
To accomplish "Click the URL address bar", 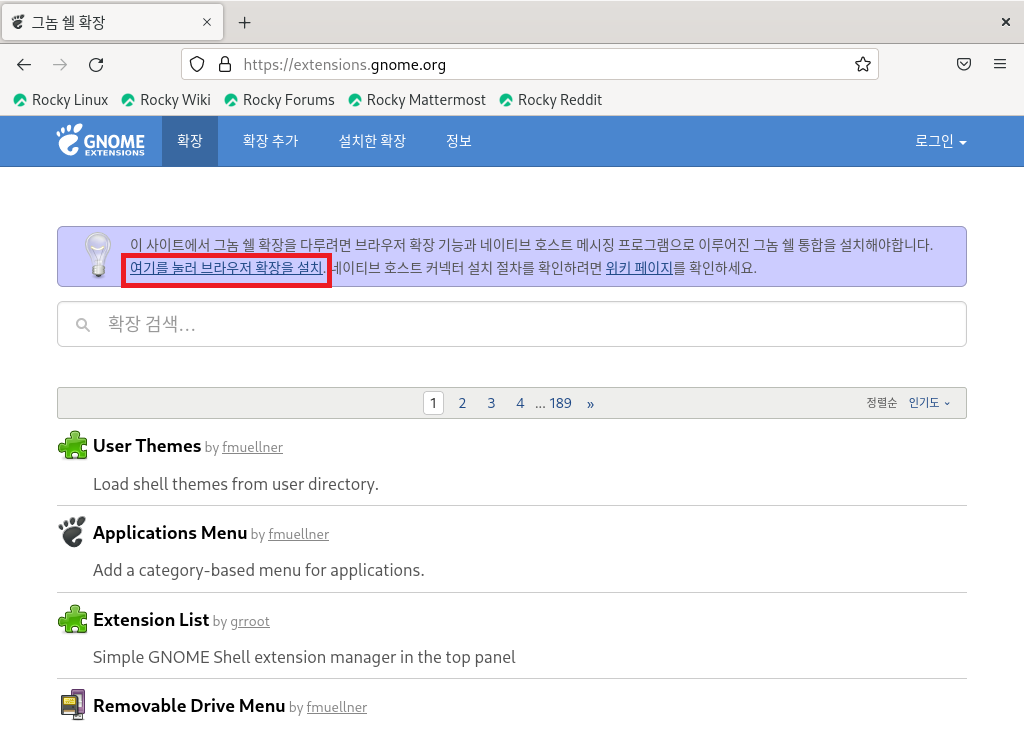I will [x=529, y=64].
